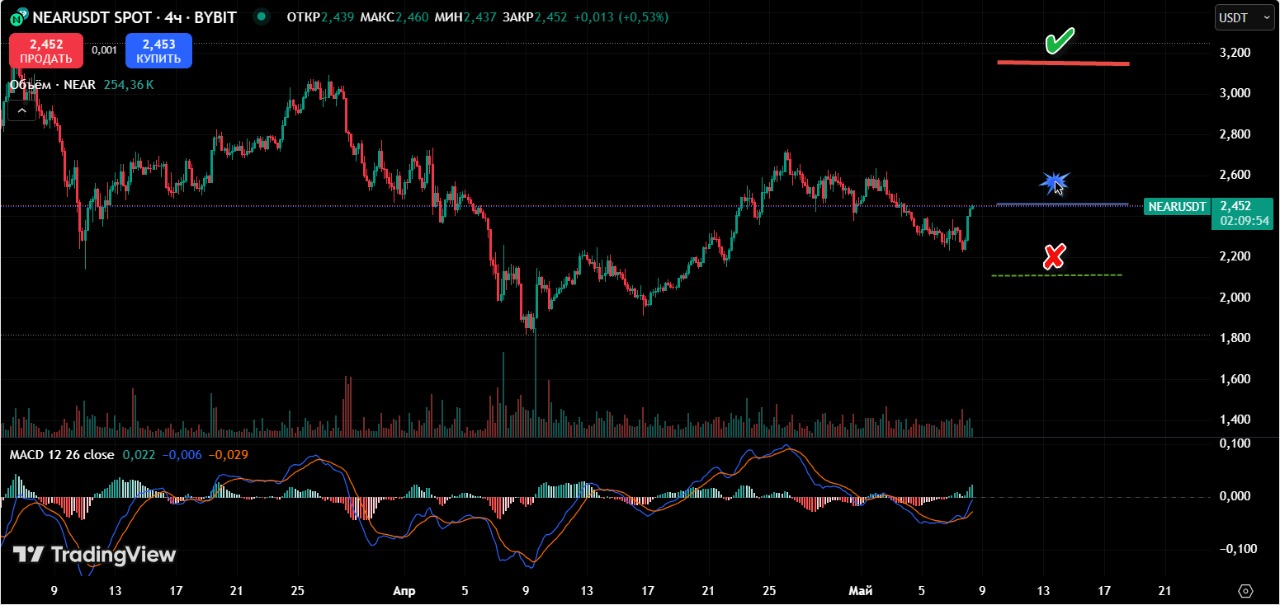Click the green checkmark sticker
Viewport: 1280px width, 605px height.
1059,41
